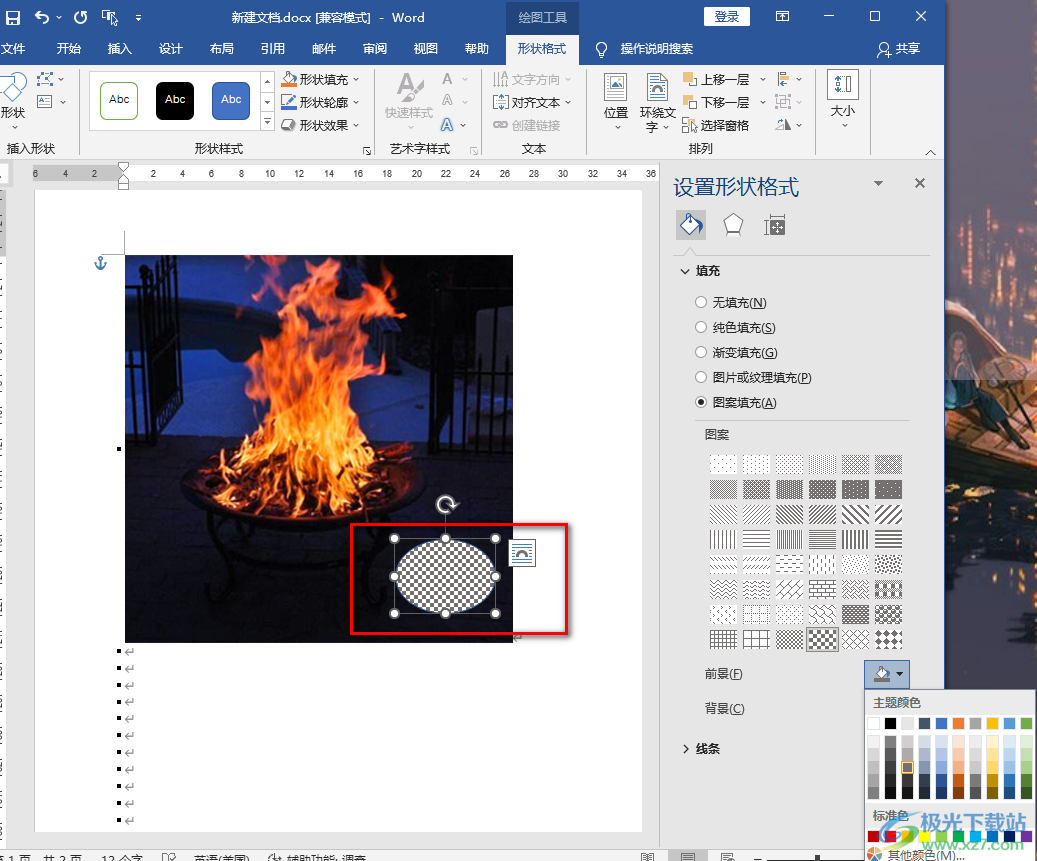Open the shape styles dialog launcher

coord(367,151)
